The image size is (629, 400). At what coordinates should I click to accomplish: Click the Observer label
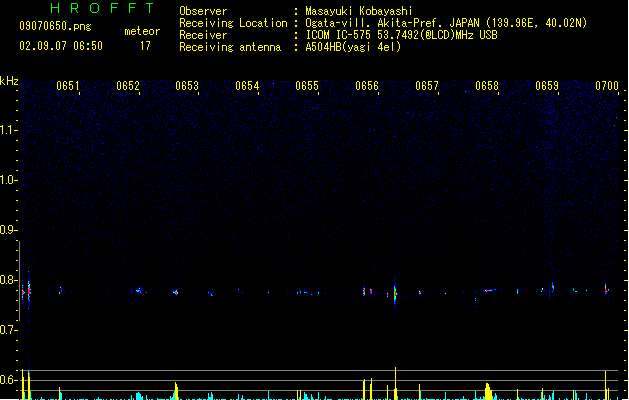pyautogui.click(x=203, y=11)
